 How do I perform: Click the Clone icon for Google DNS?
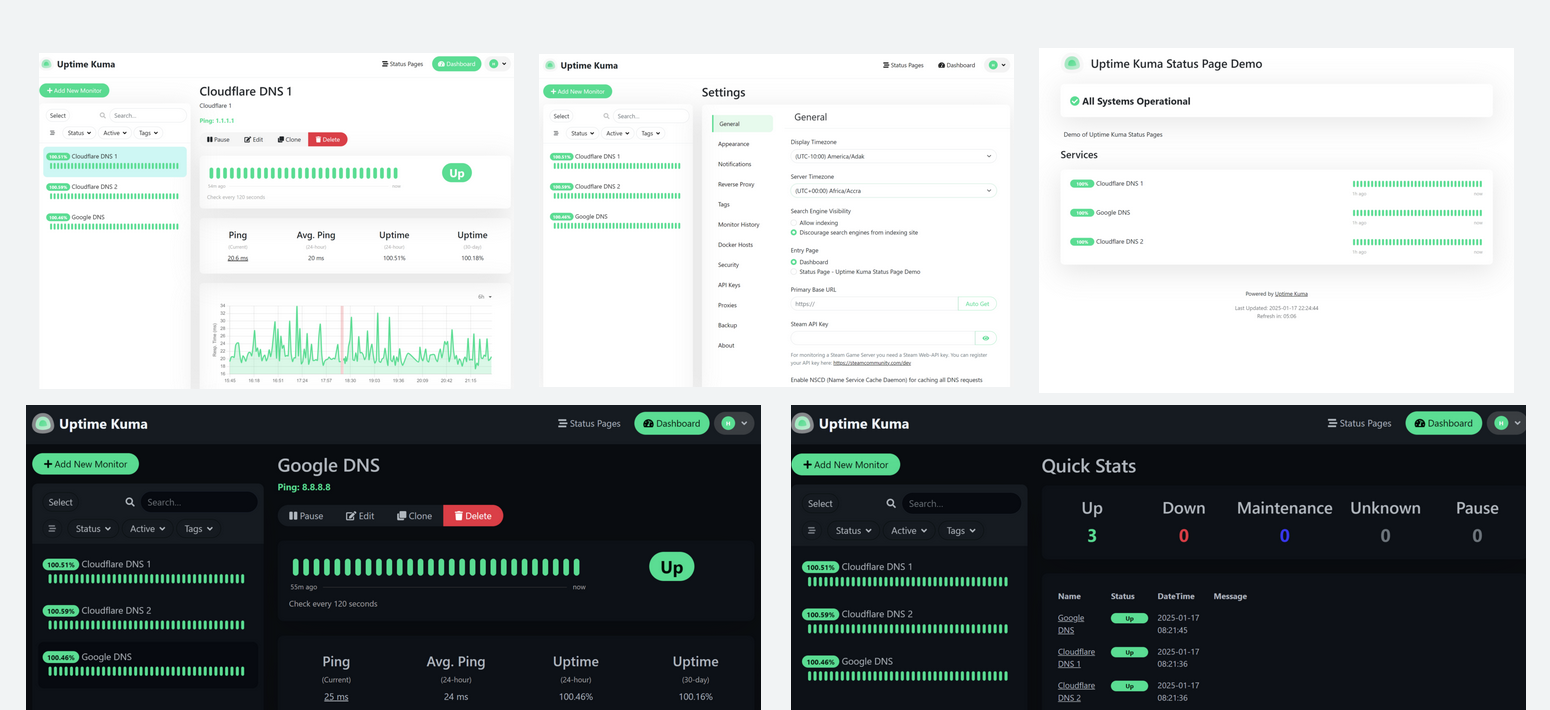pos(400,515)
